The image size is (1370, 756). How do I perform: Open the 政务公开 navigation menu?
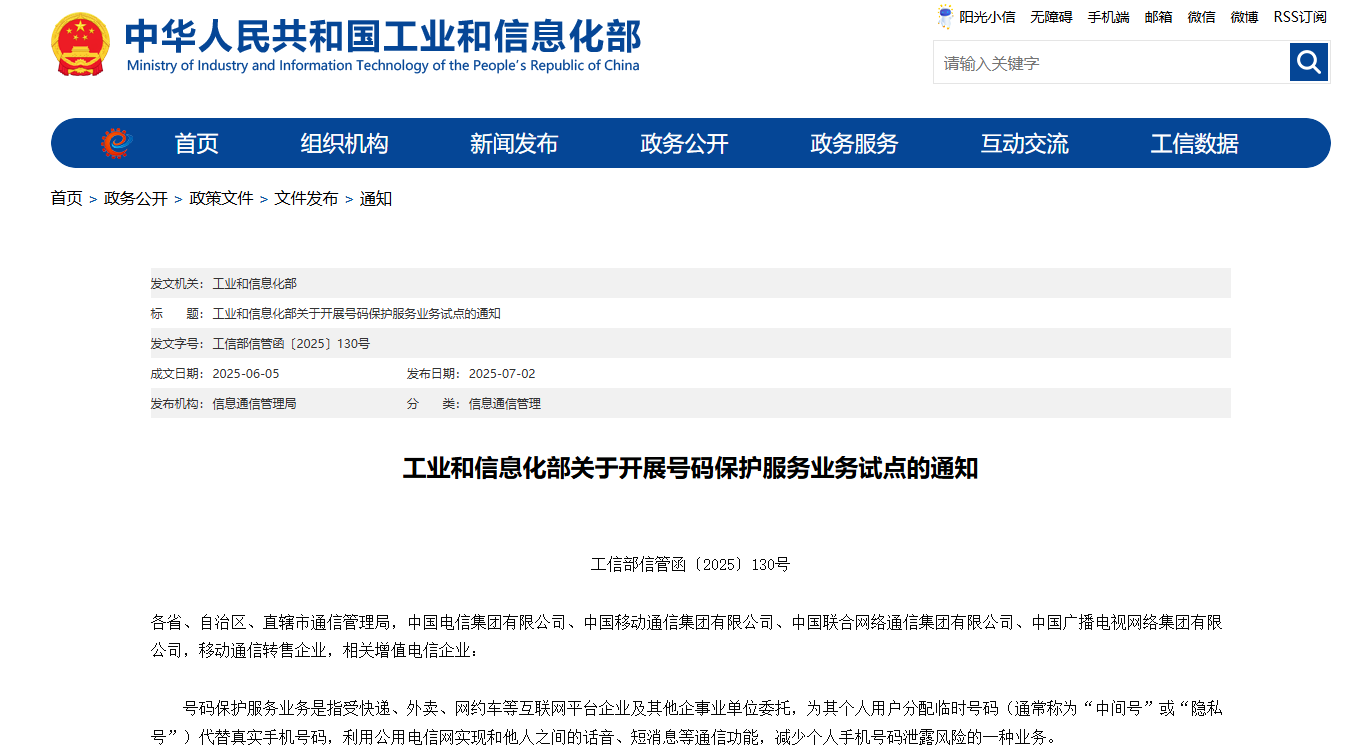click(x=684, y=144)
